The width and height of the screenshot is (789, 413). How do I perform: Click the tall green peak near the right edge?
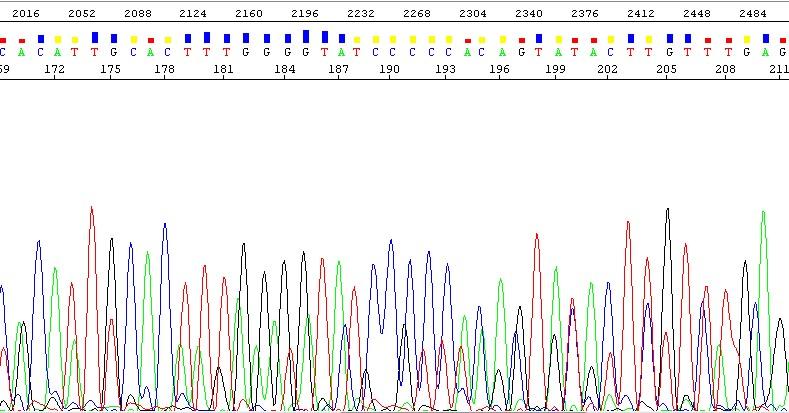click(763, 213)
